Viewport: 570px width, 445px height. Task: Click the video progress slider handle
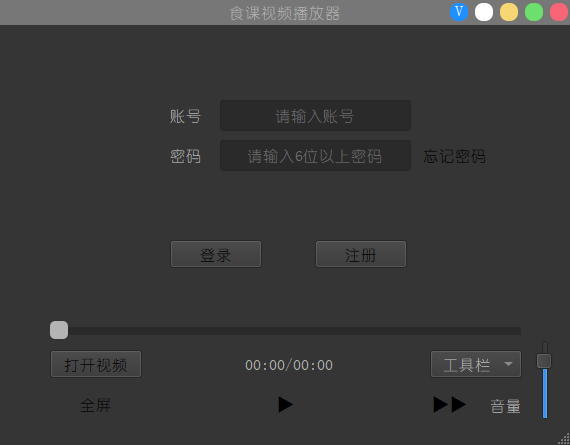(x=59, y=330)
